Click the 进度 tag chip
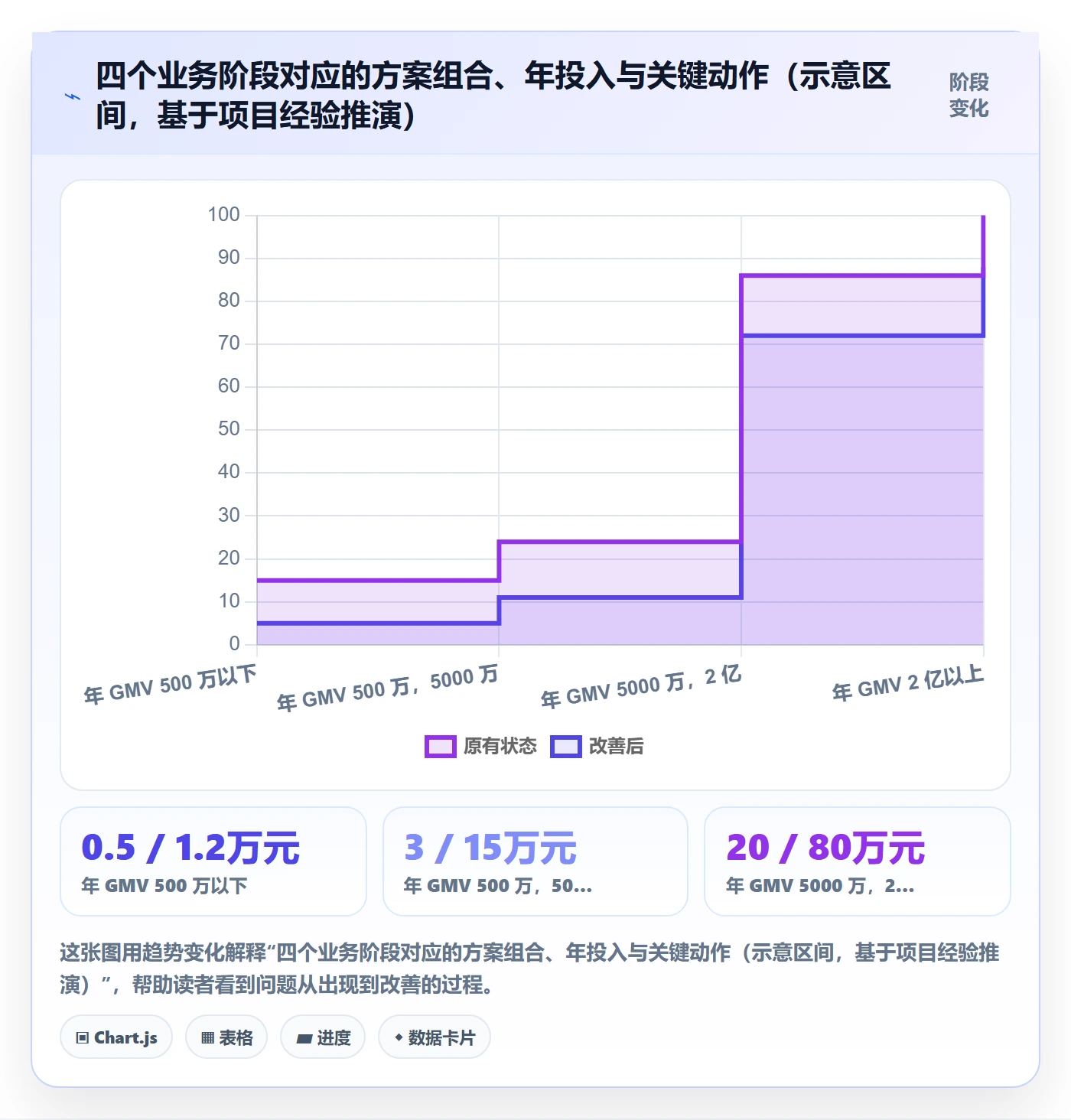Screen dimensions: 1071x1120 click(x=323, y=1037)
